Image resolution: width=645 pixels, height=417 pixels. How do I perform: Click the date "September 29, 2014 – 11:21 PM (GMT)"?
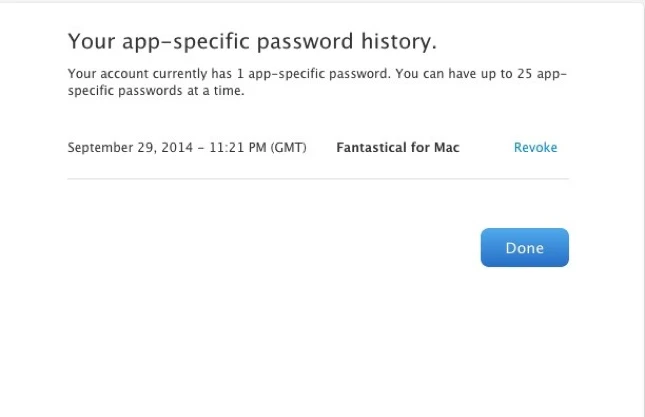[187, 147]
